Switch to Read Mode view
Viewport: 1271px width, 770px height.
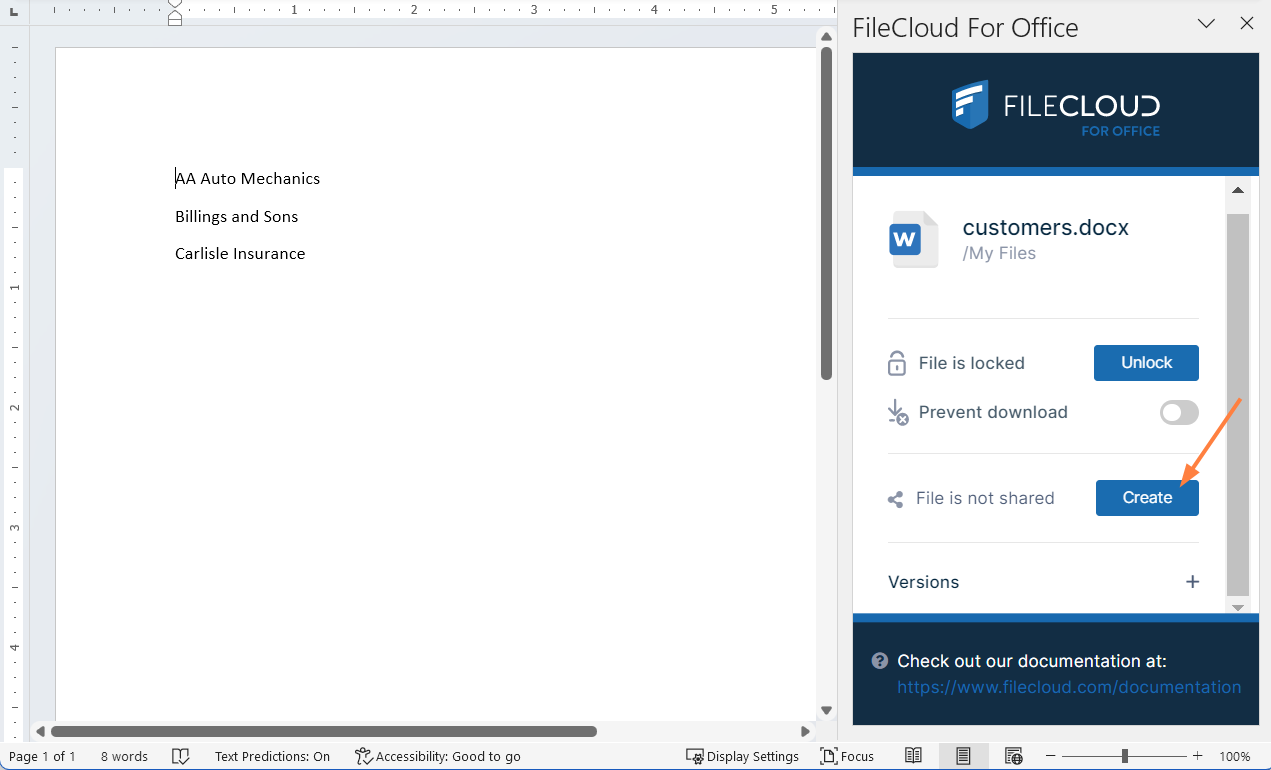click(x=913, y=756)
